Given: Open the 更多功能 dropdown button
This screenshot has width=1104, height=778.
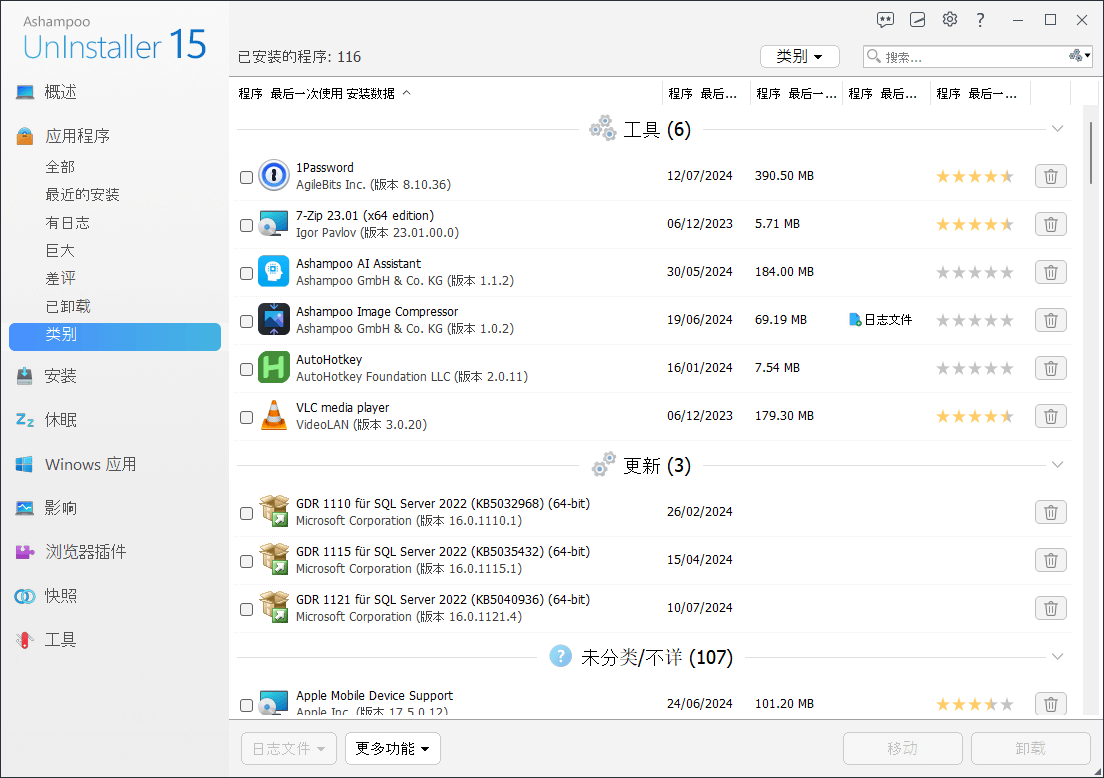Looking at the screenshot, I should (392, 748).
